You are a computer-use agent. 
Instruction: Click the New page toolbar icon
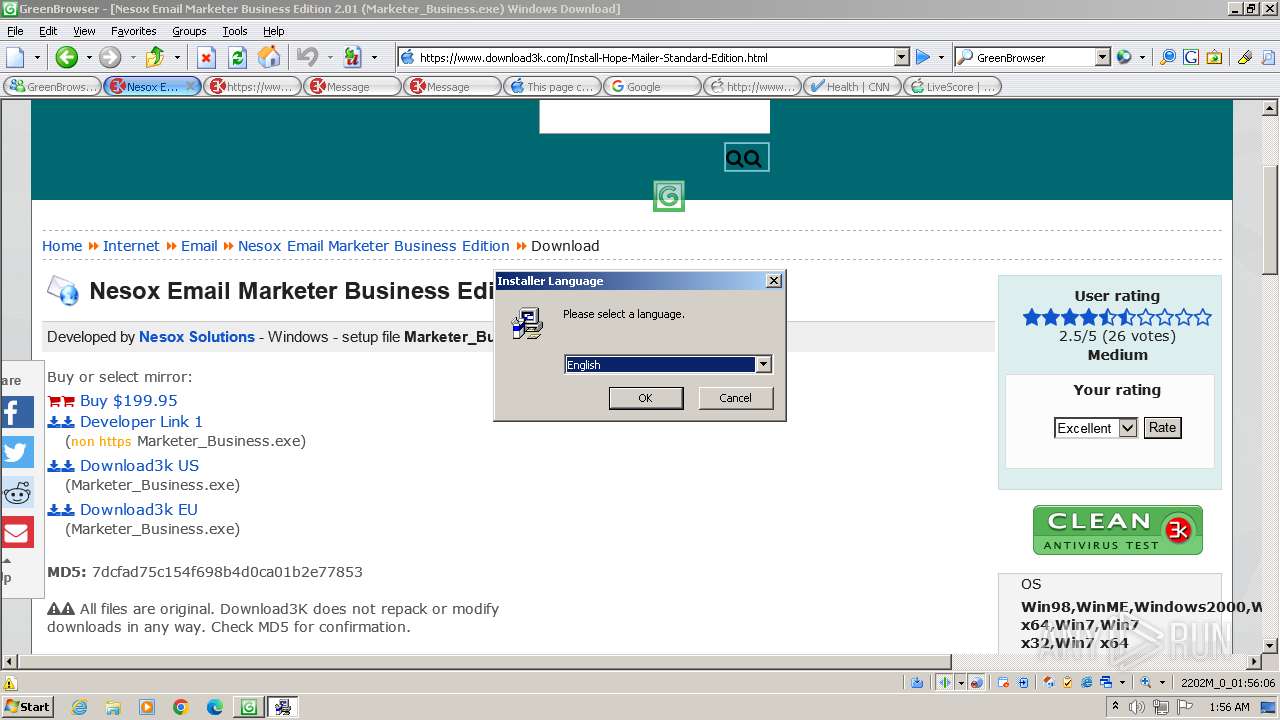point(16,57)
